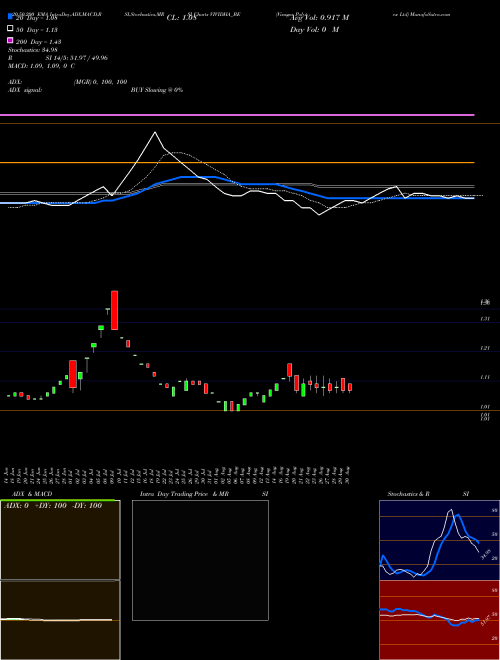Click the '(MGR) 0, 100, 100' ADX values
500x660 pixels.
pos(100,82)
